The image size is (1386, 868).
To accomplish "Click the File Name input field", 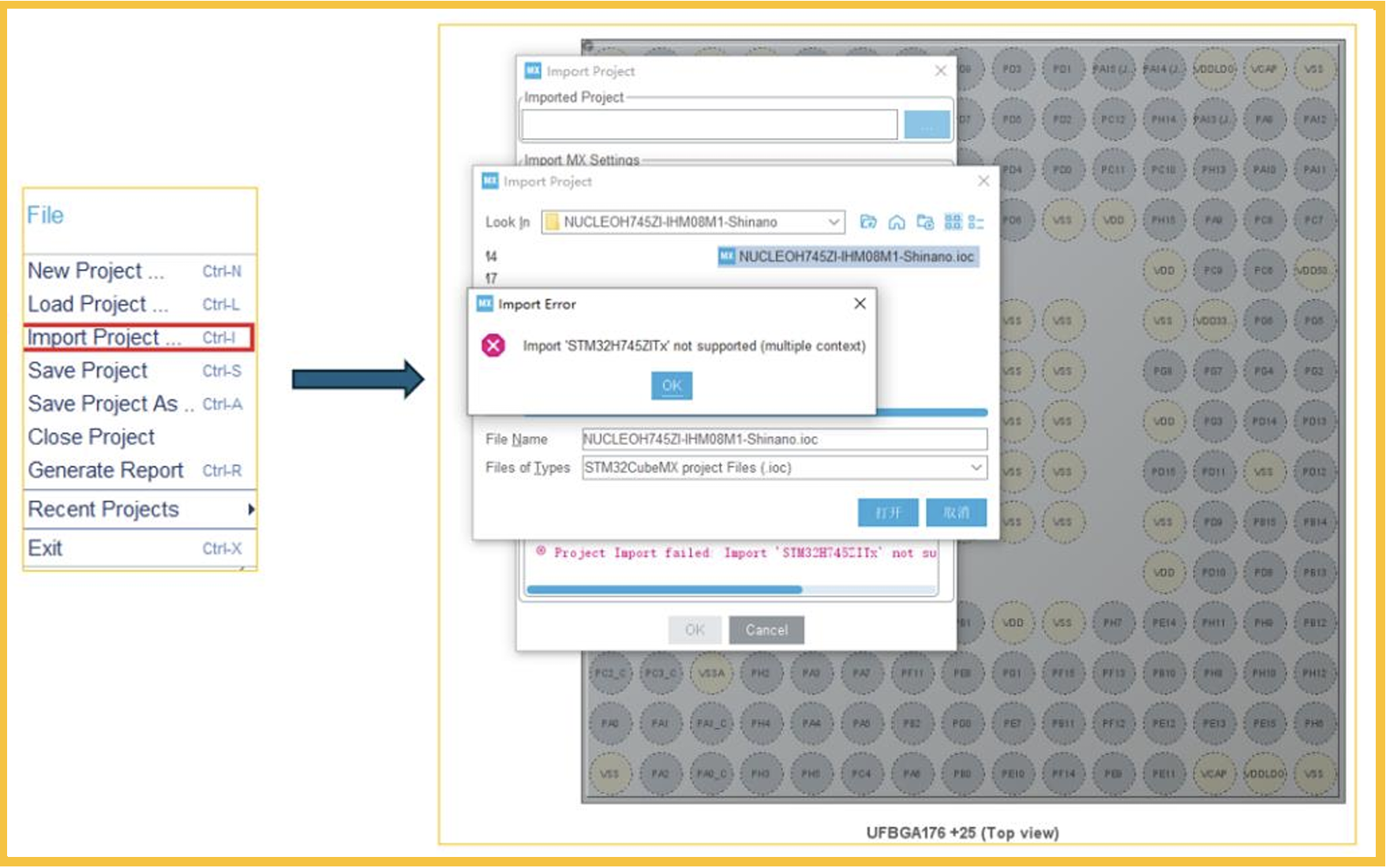I will 785,440.
